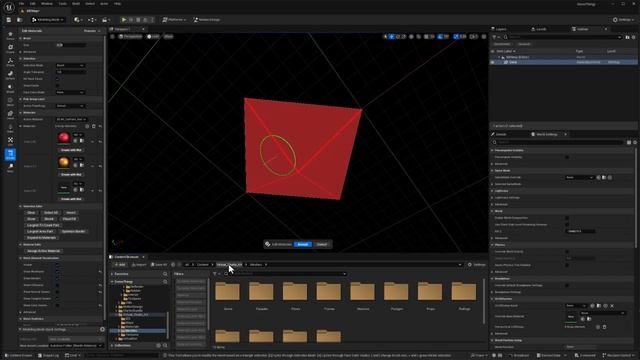Toggle visibility eye of Cone in Outliner

click(x=493, y=62)
